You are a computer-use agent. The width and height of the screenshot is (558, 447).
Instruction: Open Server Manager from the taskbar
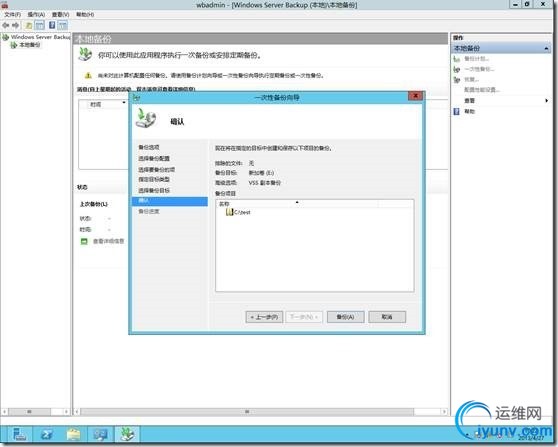[x=19, y=434]
